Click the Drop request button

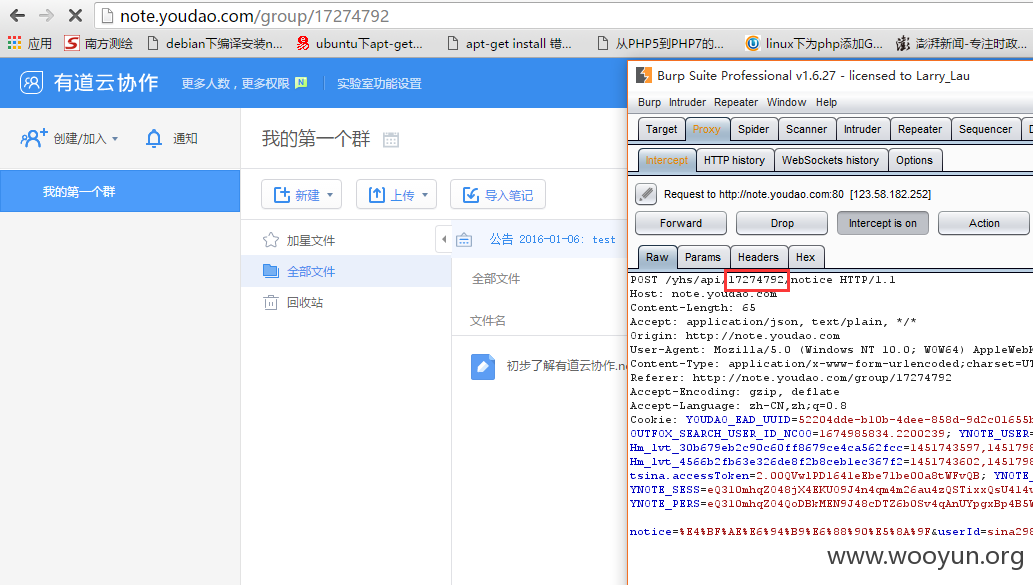tap(782, 223)
